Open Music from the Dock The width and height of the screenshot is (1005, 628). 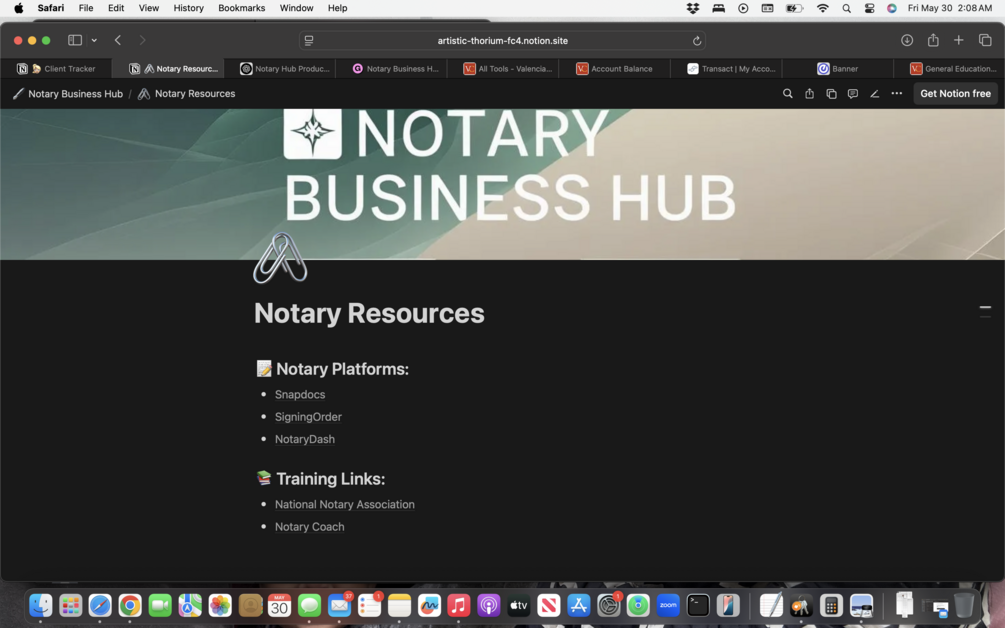459,605
